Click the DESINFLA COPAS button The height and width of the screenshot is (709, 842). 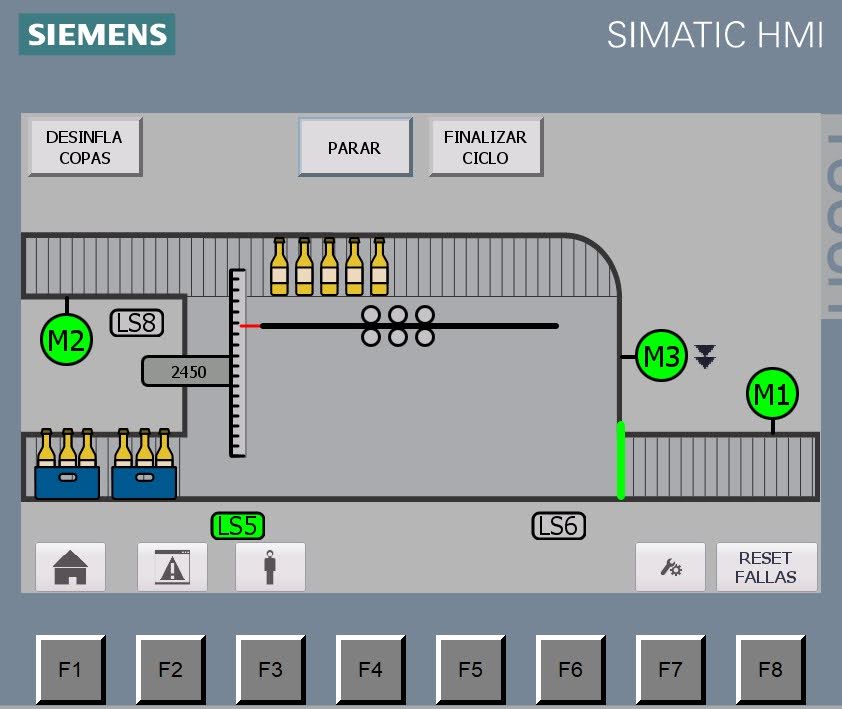tap(85, 147)
